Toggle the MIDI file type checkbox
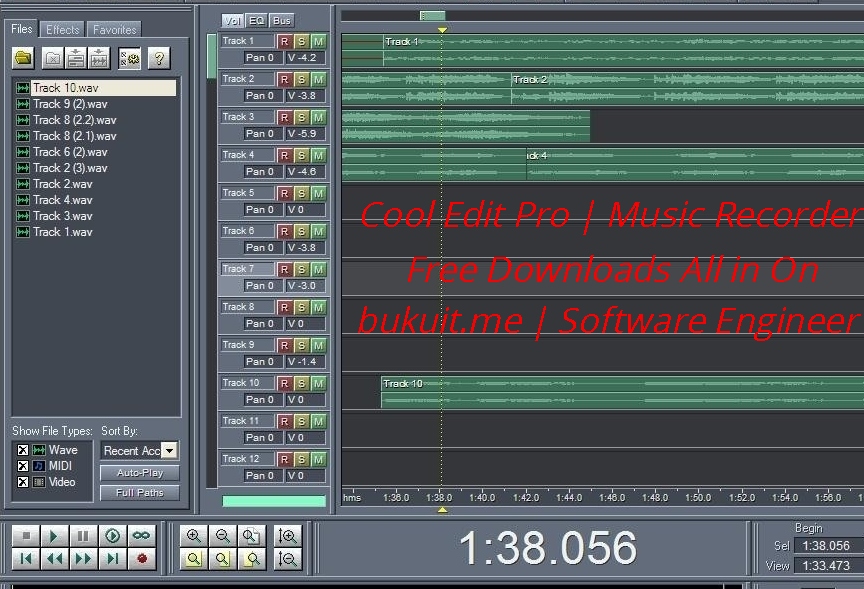 [23, 466]
